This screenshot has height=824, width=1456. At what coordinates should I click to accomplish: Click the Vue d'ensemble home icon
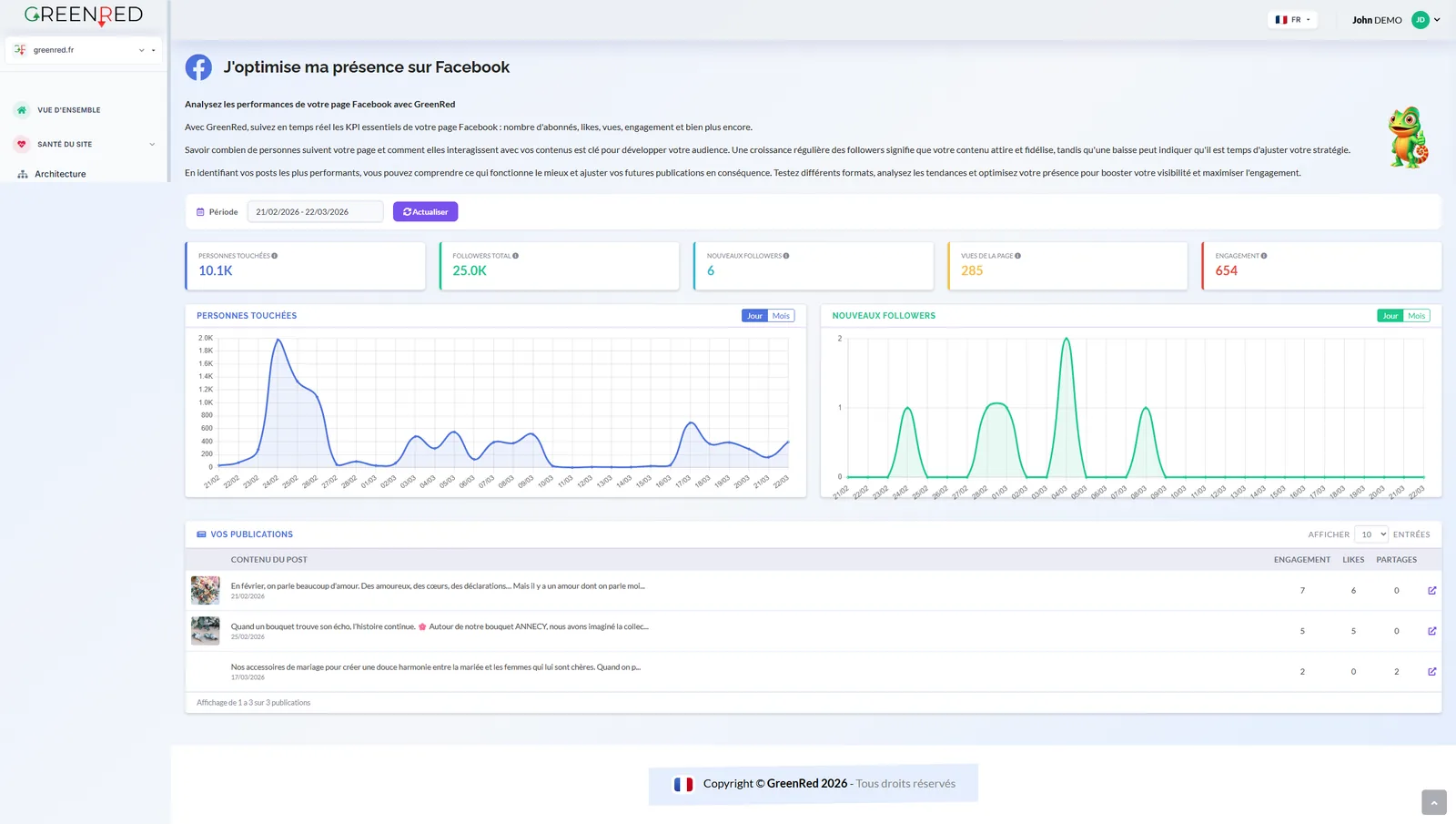coord(22,110)
